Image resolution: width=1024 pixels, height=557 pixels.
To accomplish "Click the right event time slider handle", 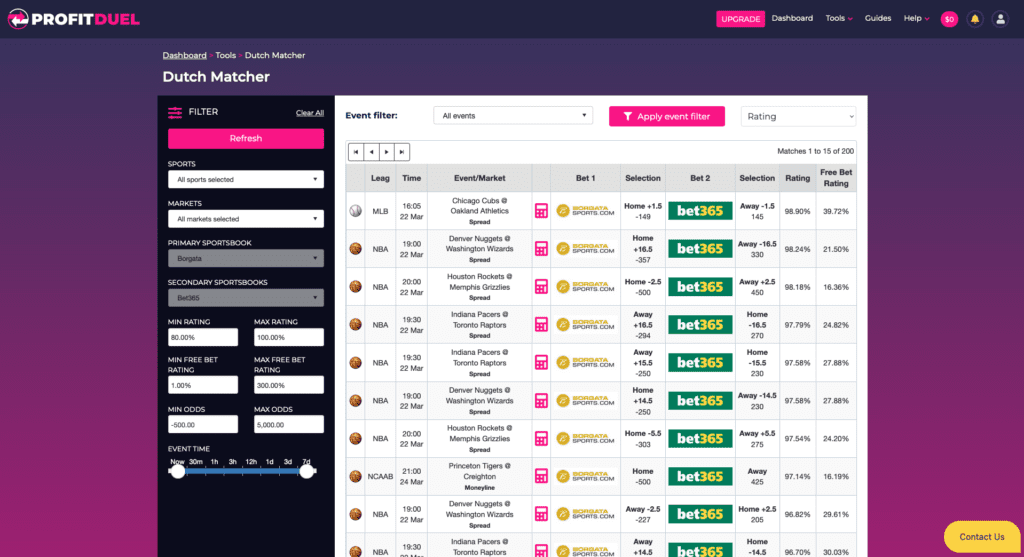I will click(306, 471).
